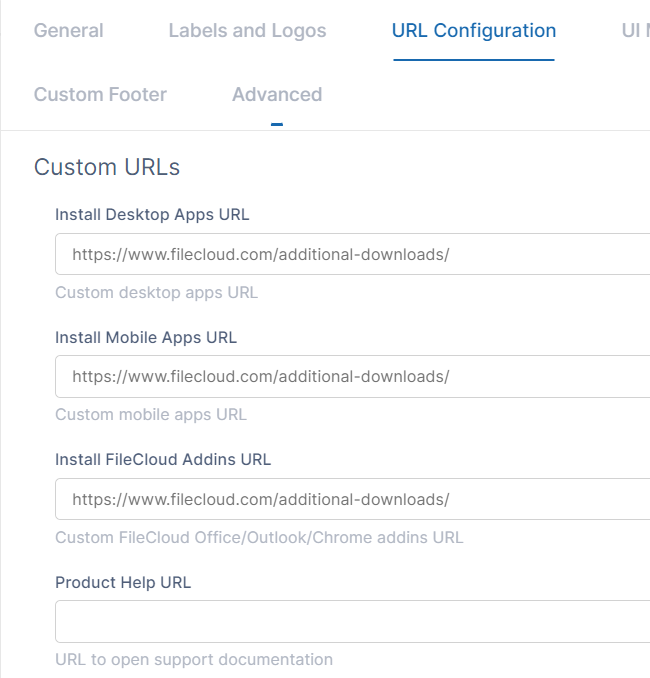Select the URL Configuration tab
Image resolution: width=650 pixels, height=678 pixels.
coord(473,31)
